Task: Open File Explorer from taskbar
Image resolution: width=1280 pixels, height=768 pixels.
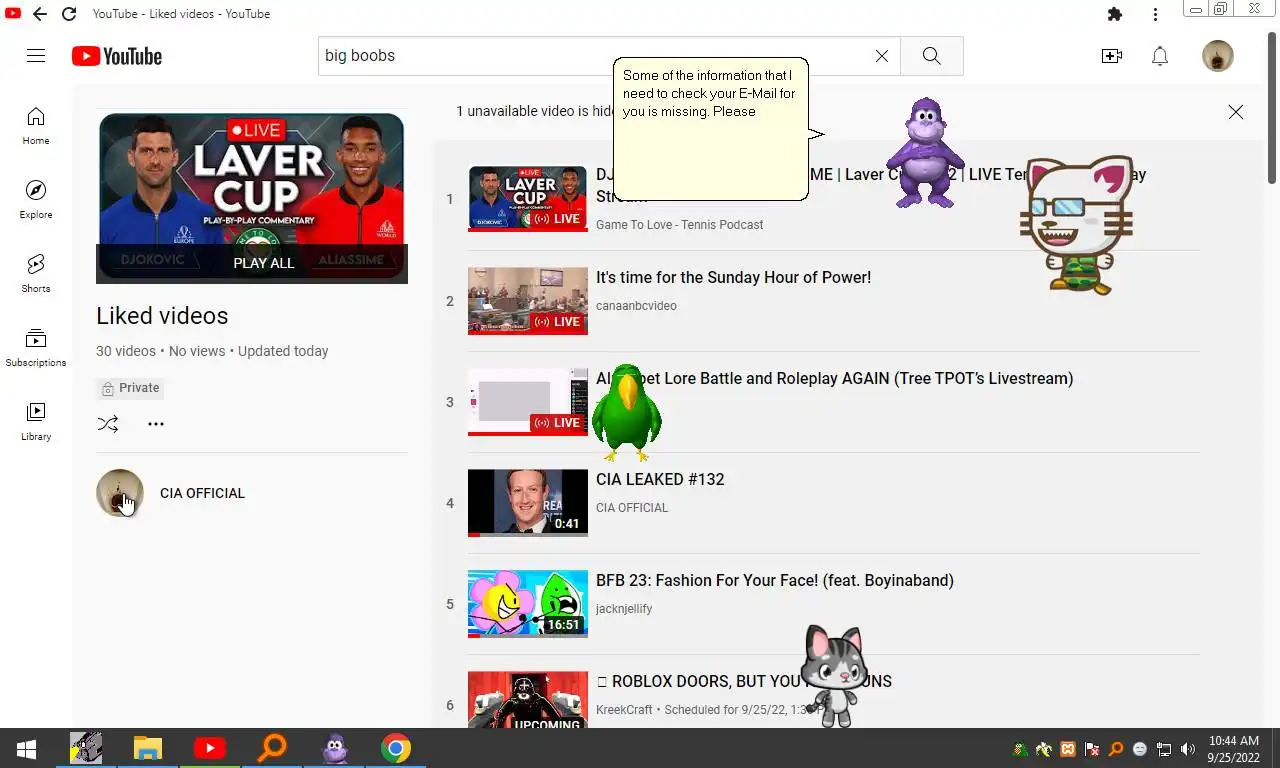Action: coord(148,748)
